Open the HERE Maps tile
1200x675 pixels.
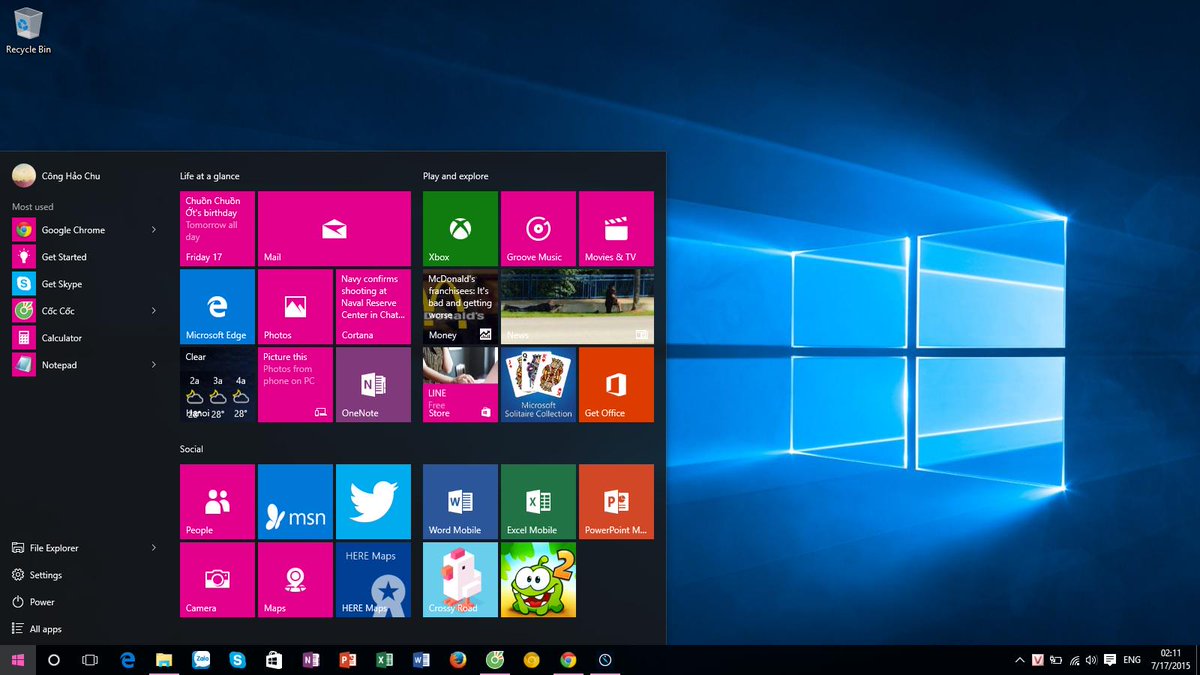pos(373,580)
